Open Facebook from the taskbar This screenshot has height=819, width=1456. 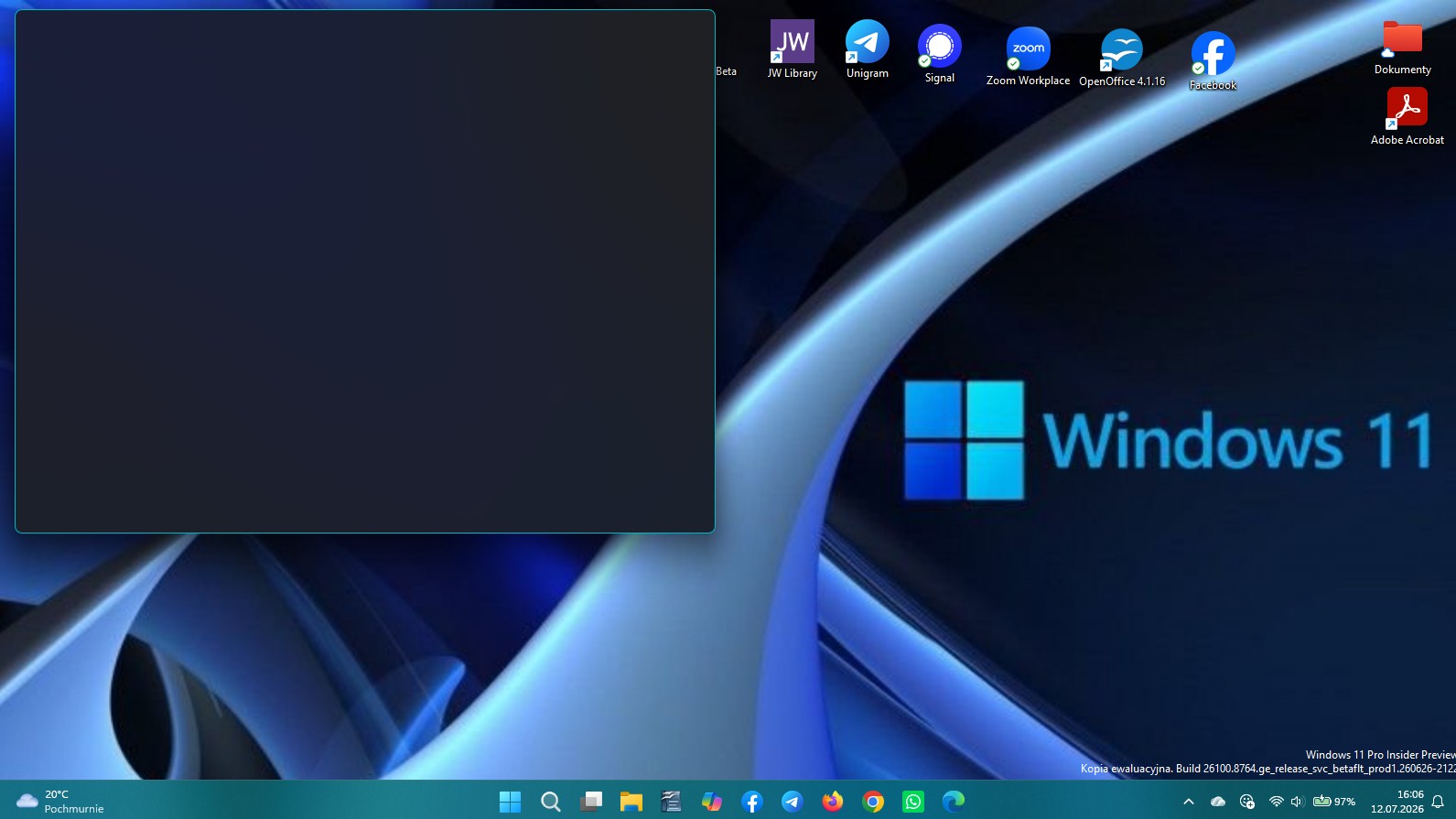[x=751, y=802]
